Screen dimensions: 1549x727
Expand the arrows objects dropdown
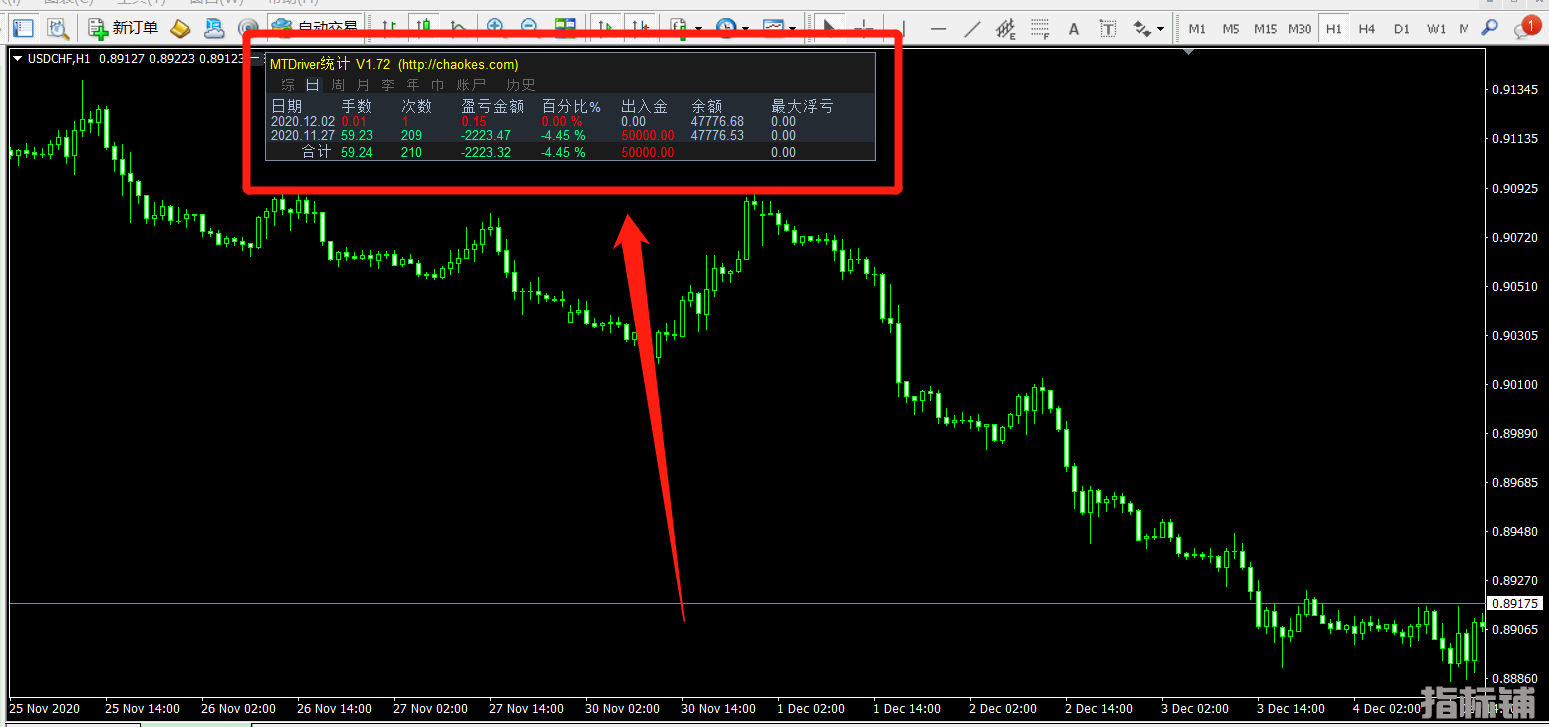pos(1161,29)
